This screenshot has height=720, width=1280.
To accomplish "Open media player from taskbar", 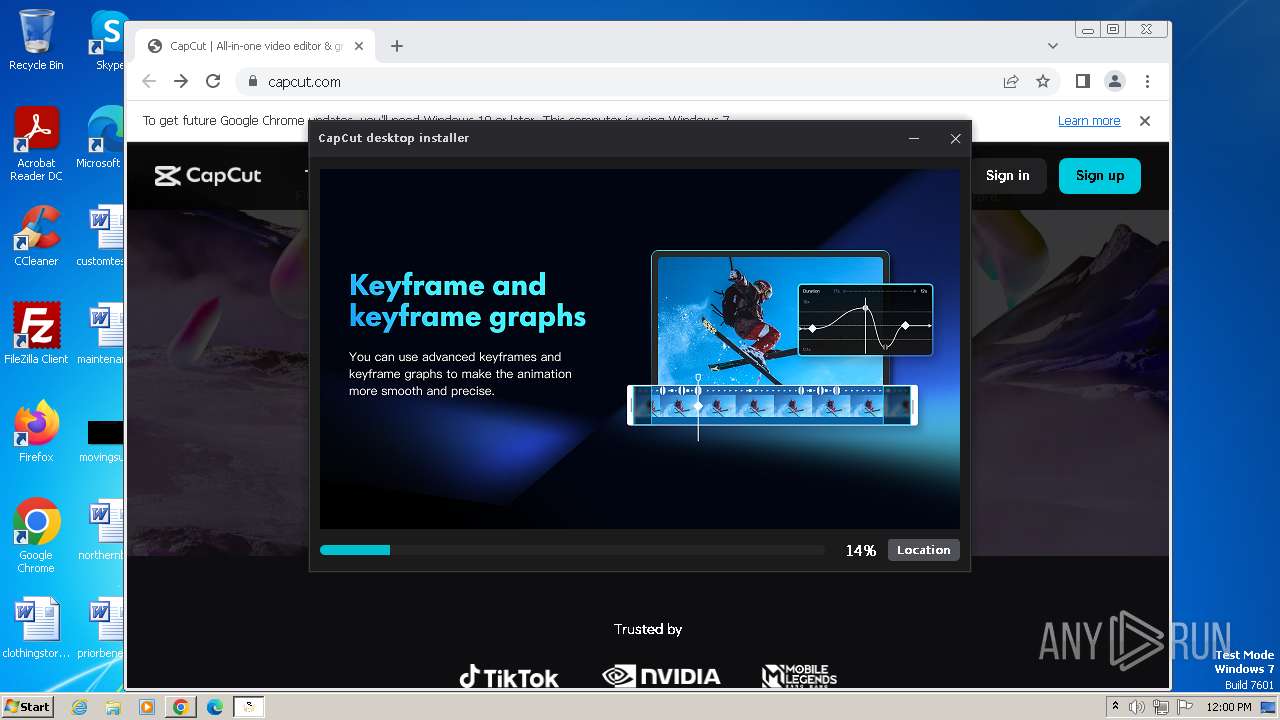I will click(146, 707).
